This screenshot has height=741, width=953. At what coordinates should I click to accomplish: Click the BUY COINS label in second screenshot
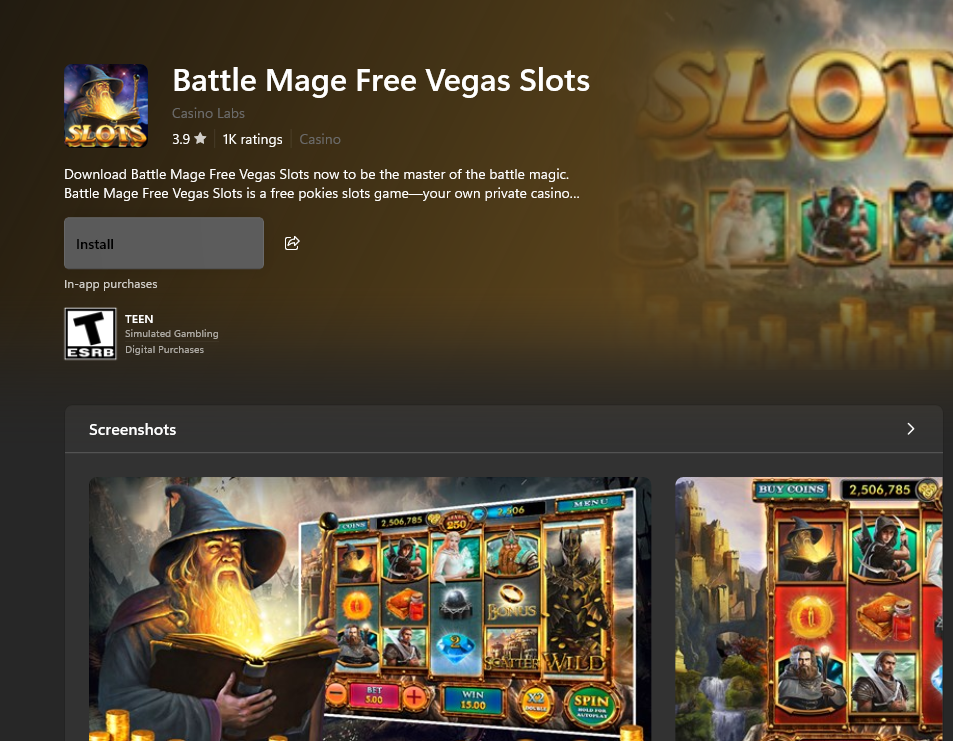[791, 489]
